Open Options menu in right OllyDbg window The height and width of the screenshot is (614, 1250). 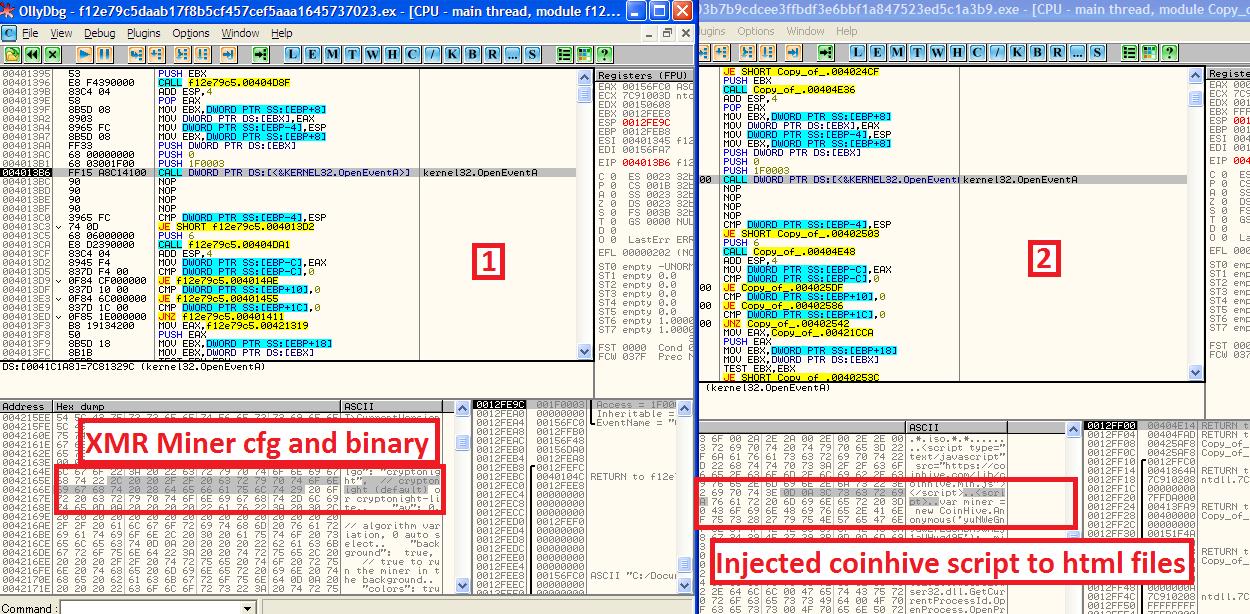point(756,31)
